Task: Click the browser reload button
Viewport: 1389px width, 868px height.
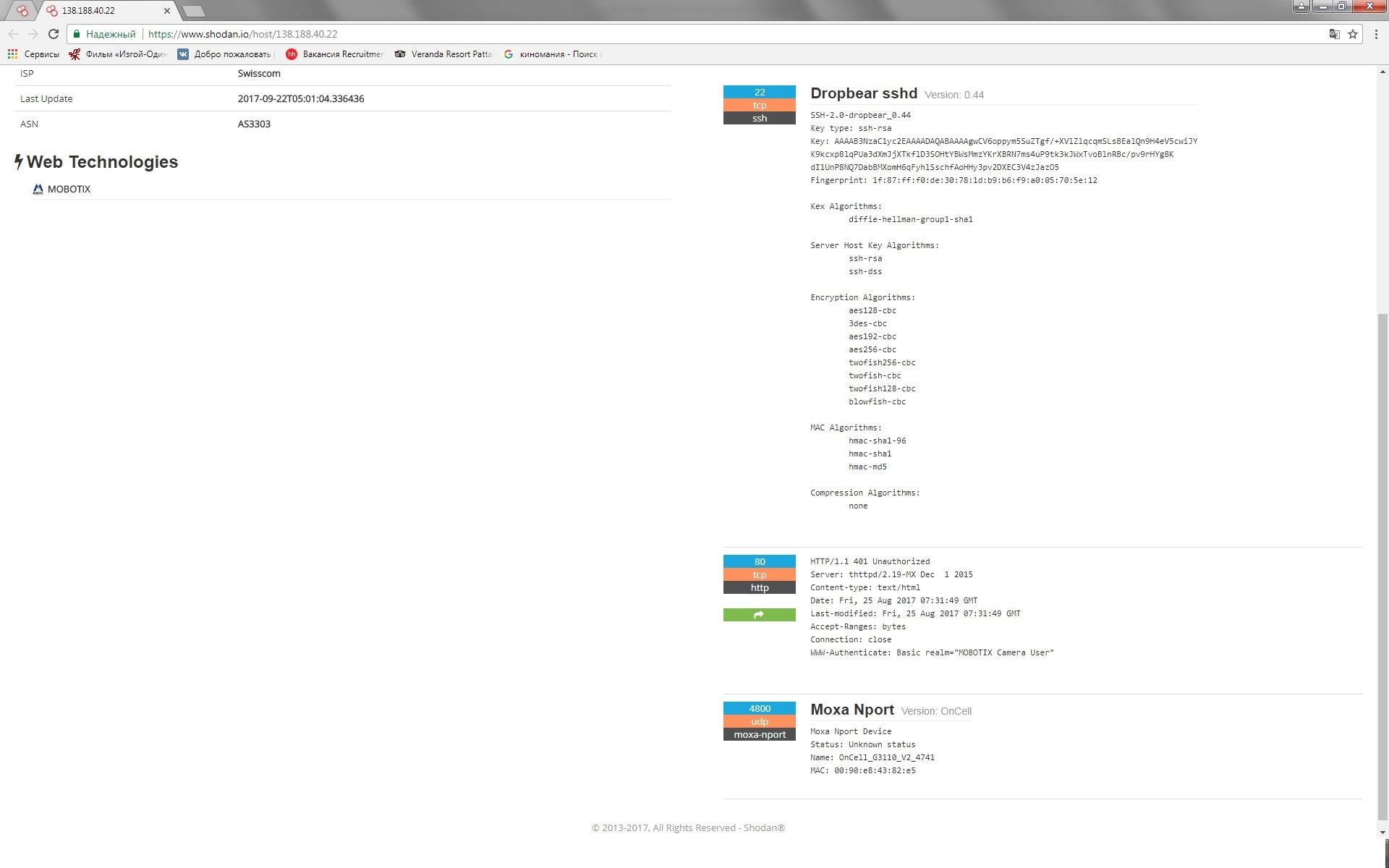Action: pyautogui.click(x=53, y=34)
